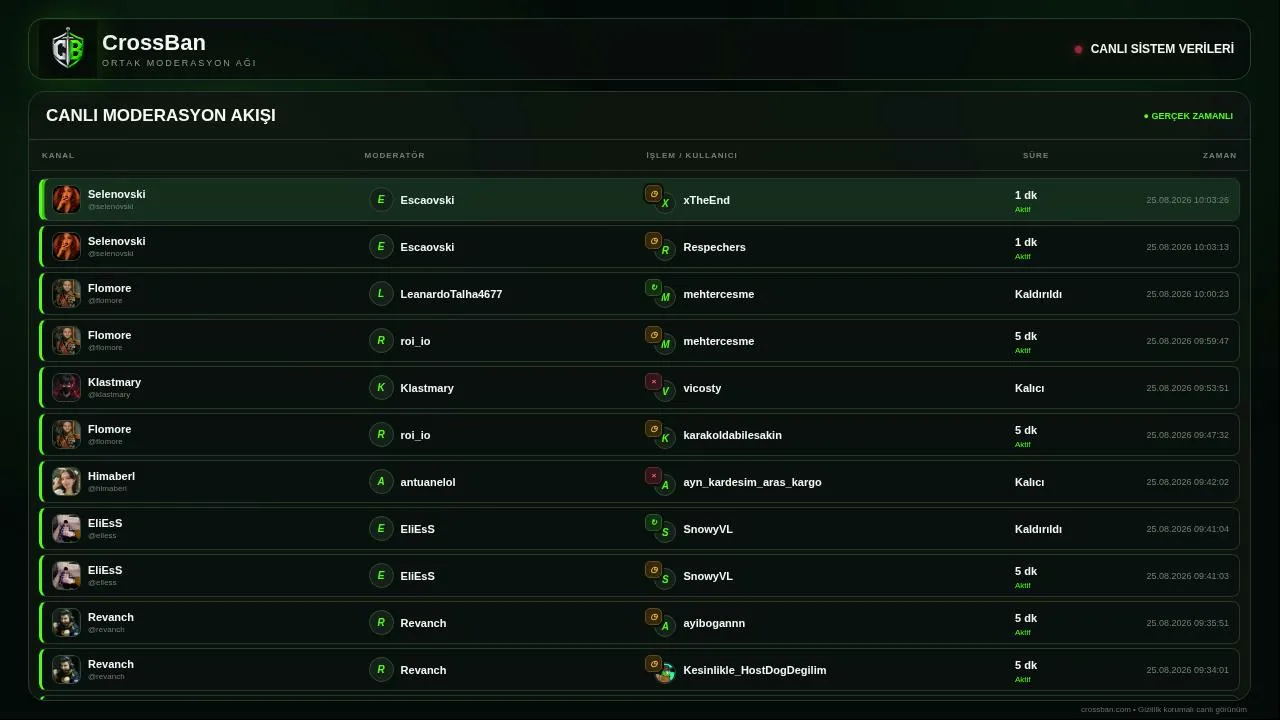Click the Gerçek Zamanlı live status label
The height and width of the screenshot is (720, 1280).
(1188, 116)
